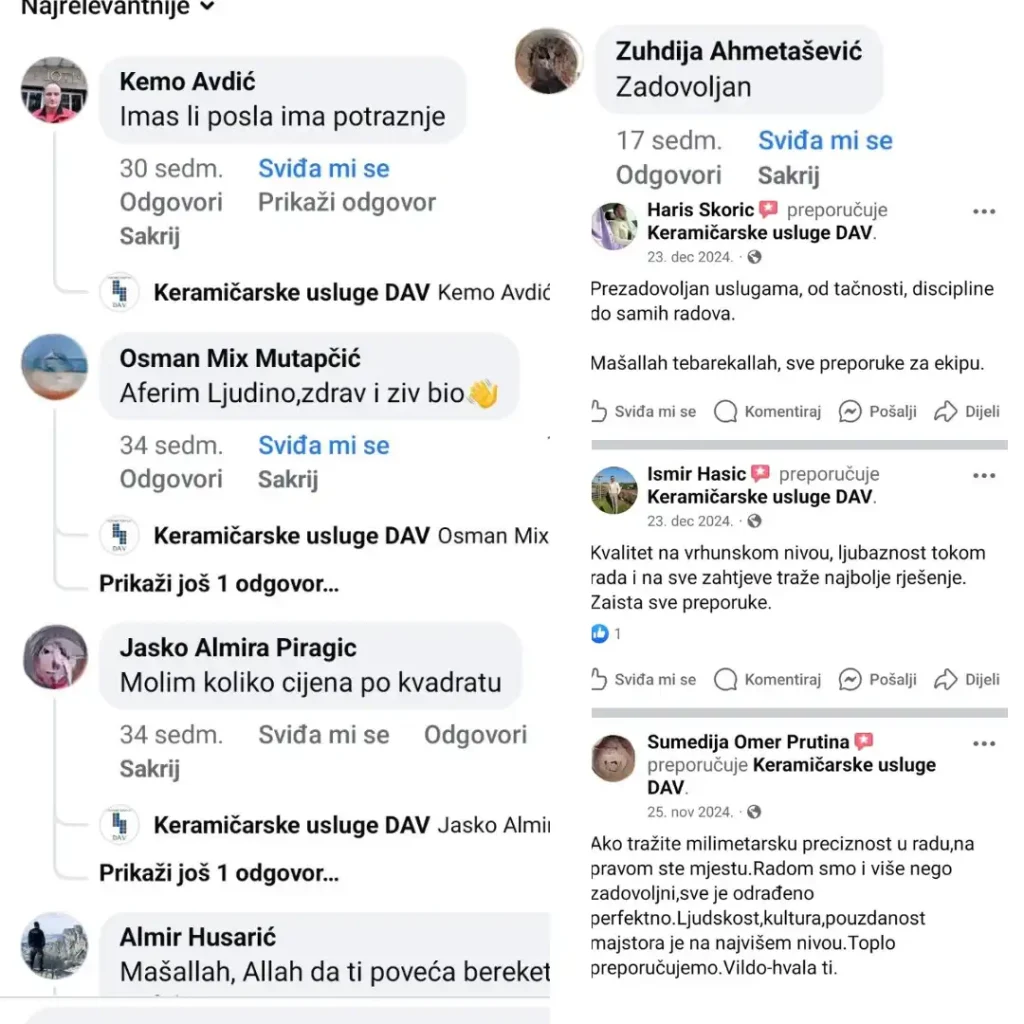Click the Komentiraj comment icon on Haris Skoric's post

pyautogui.click(x=723, y=411)
